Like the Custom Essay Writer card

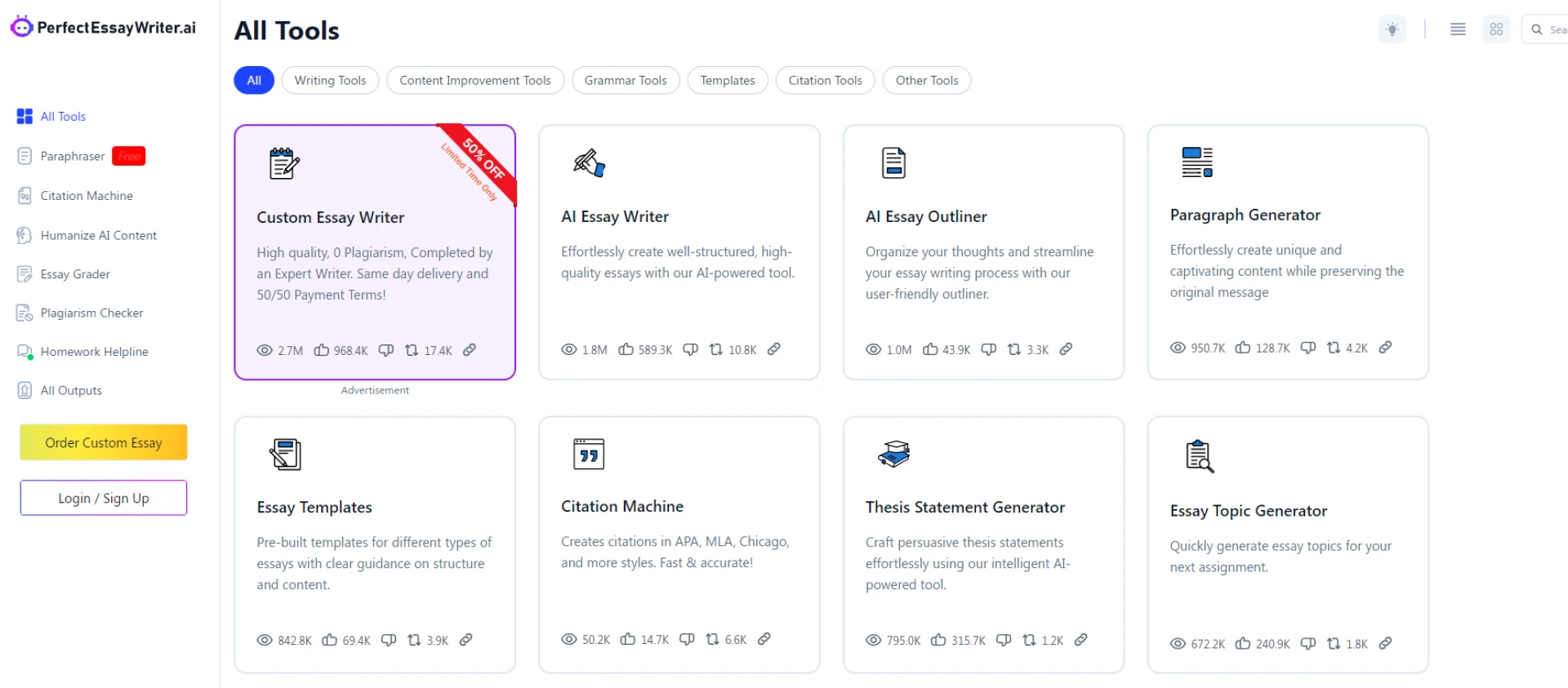[322, 350]
